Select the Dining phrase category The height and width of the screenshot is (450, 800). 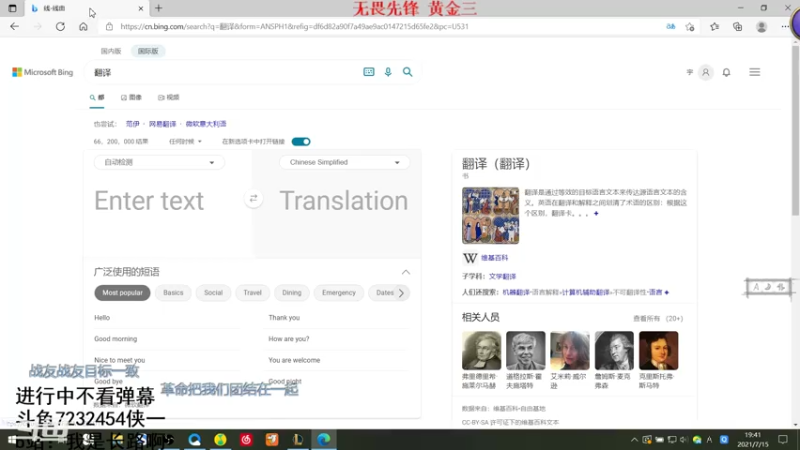pyautogui.click(x=292, y=293)
